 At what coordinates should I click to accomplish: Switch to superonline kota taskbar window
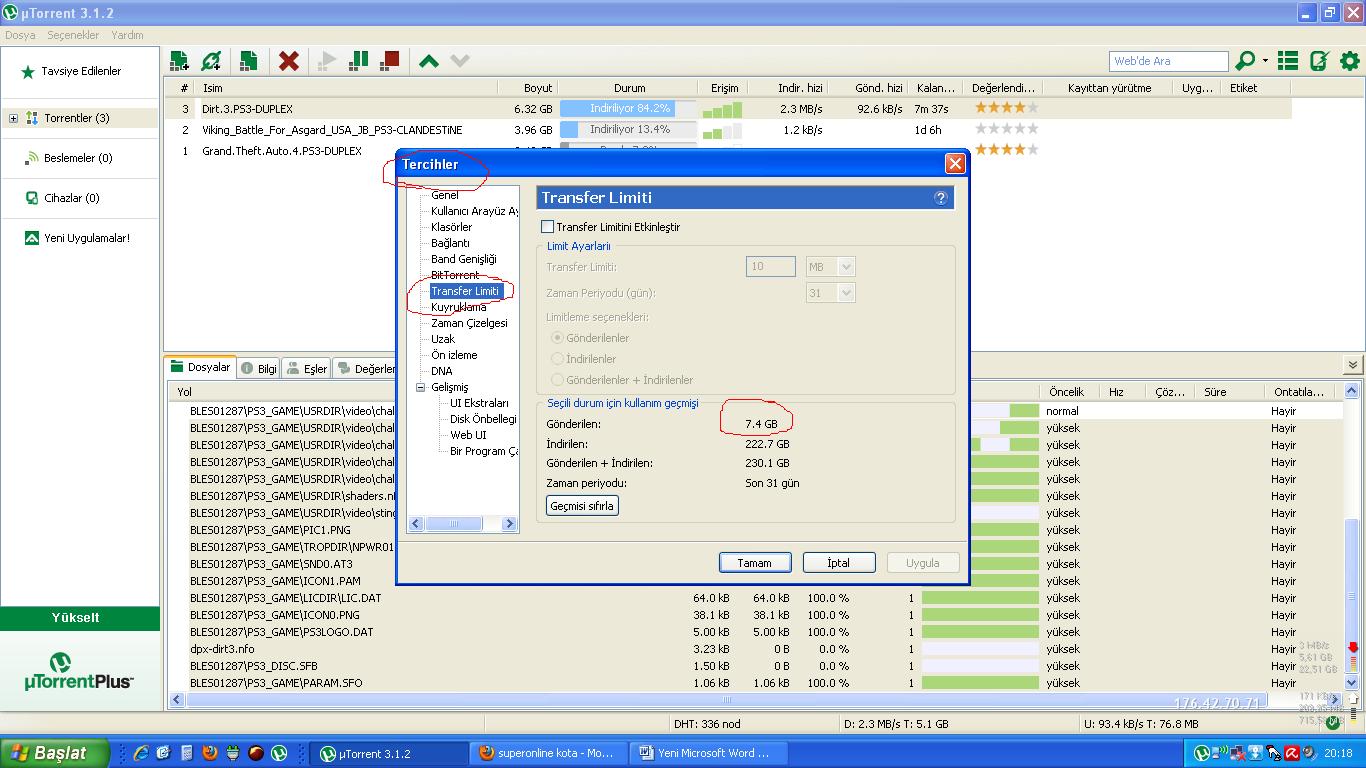(549, 753)
